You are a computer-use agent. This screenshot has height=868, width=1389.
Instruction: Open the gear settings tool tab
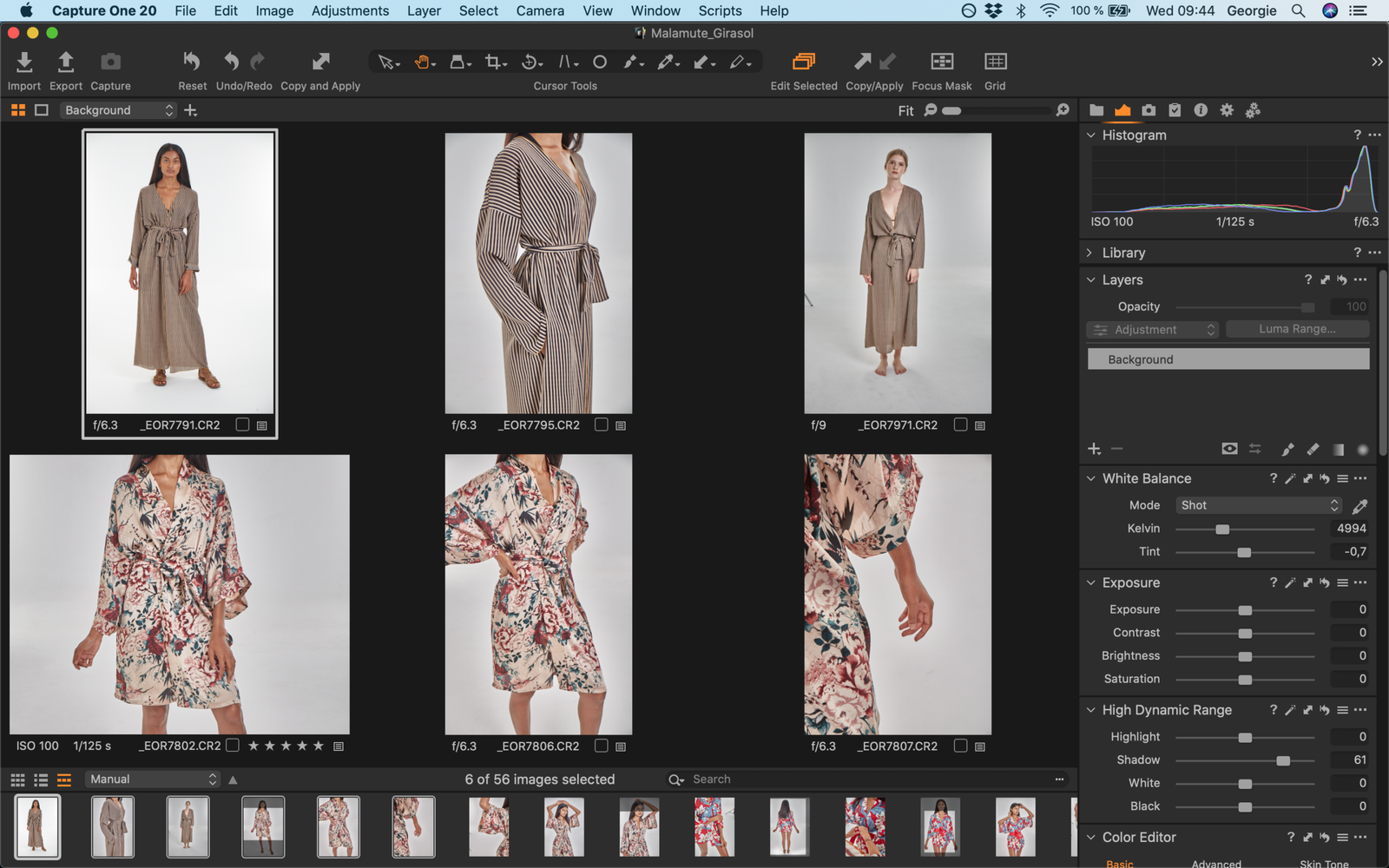[x=1227, y=110]
